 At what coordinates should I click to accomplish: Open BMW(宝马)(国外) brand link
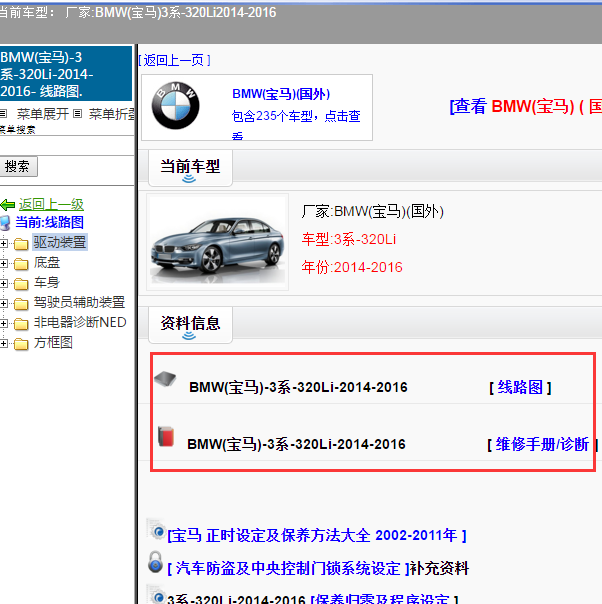coord(281,94)
